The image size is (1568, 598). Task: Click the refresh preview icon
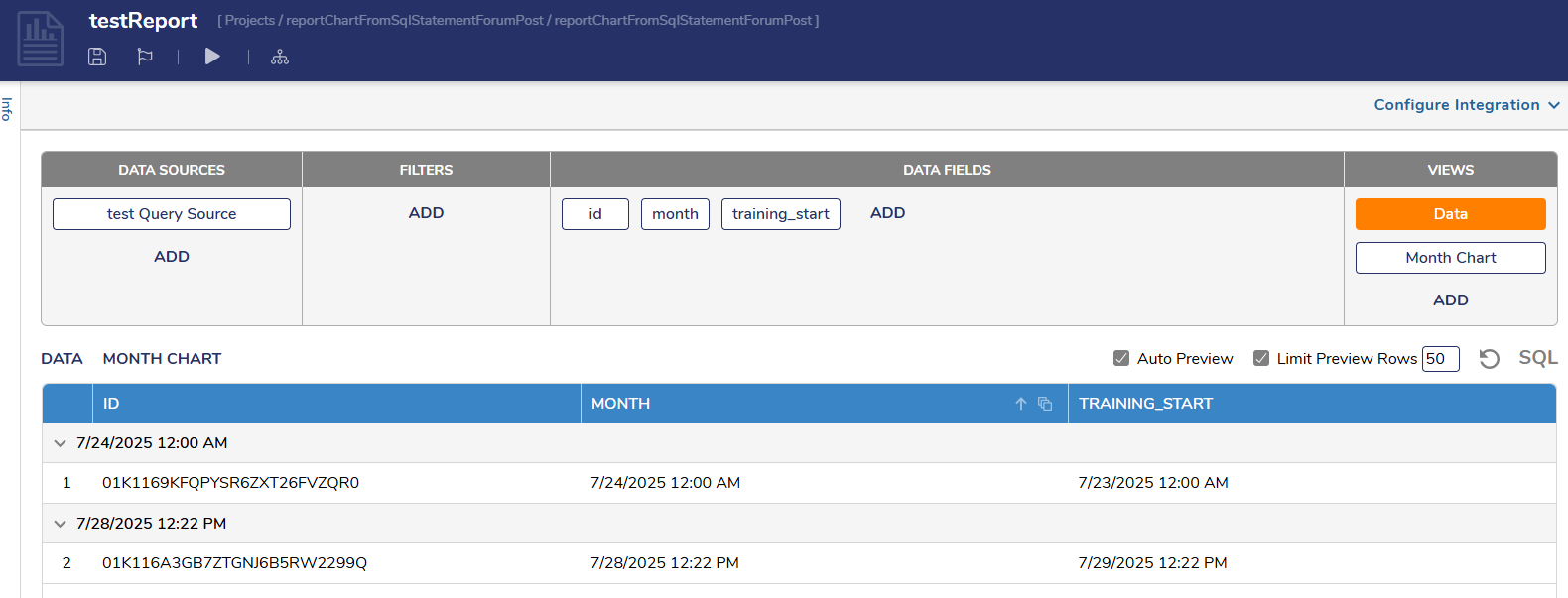point(1489,359)
